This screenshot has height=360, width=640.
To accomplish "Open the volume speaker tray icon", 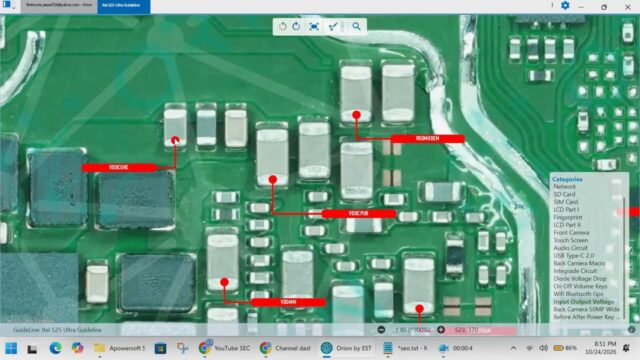I will pyautogui.click(x=543, y=348).
